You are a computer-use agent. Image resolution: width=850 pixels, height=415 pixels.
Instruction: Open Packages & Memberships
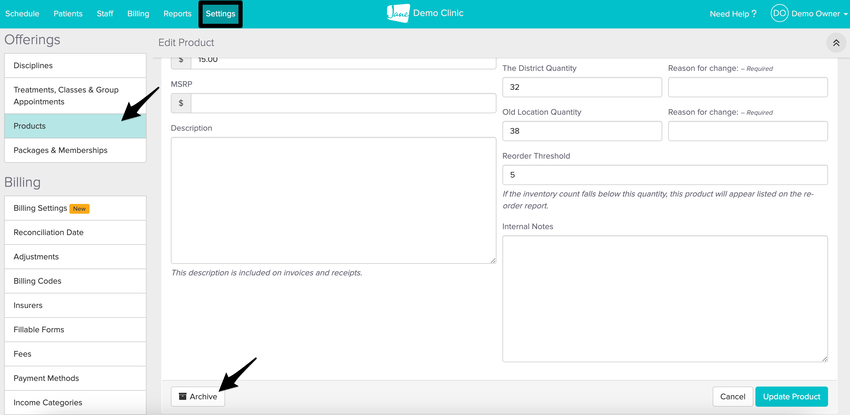pos(75,151)
